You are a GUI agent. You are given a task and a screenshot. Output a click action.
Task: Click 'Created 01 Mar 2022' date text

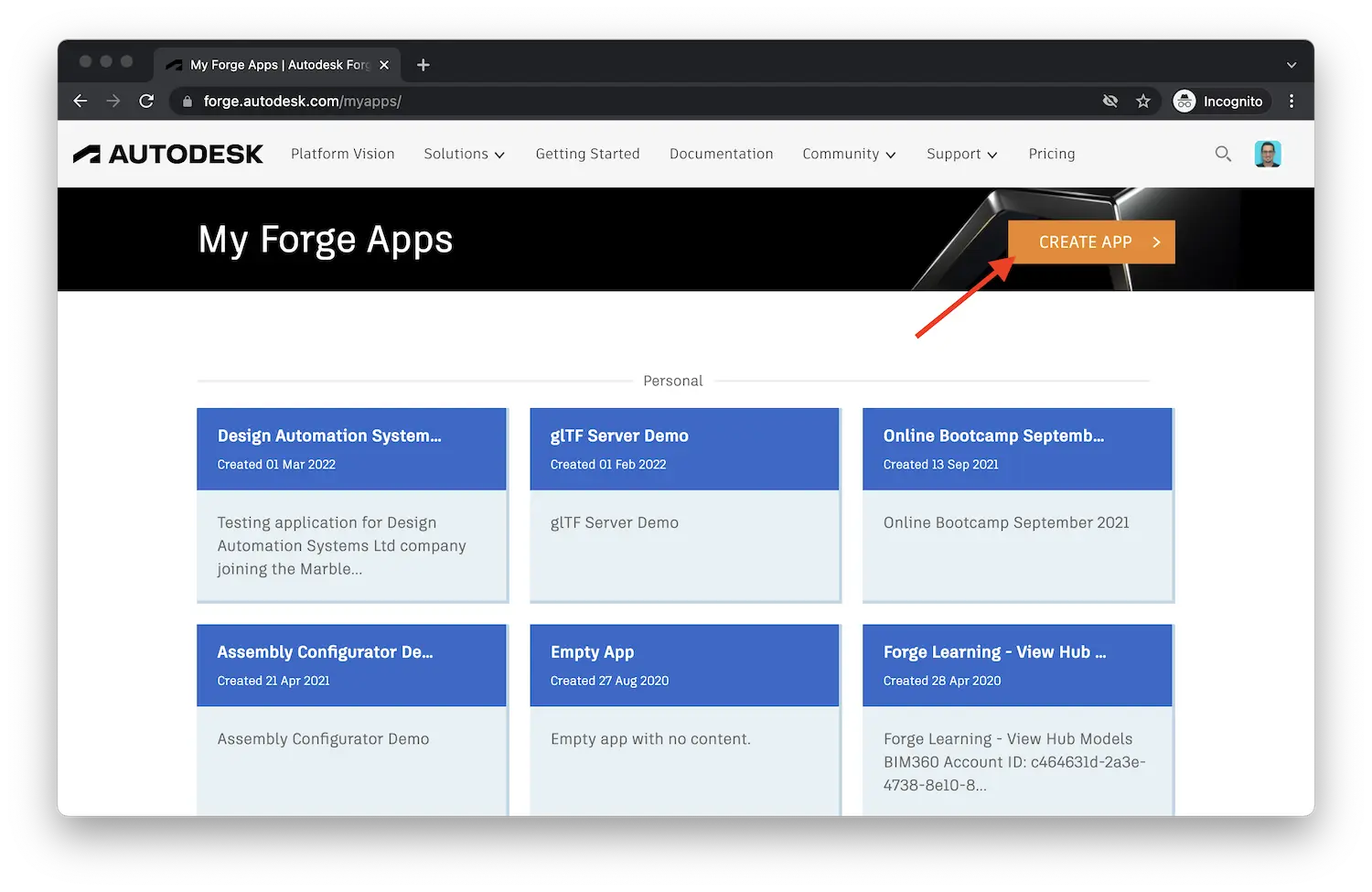276,465
